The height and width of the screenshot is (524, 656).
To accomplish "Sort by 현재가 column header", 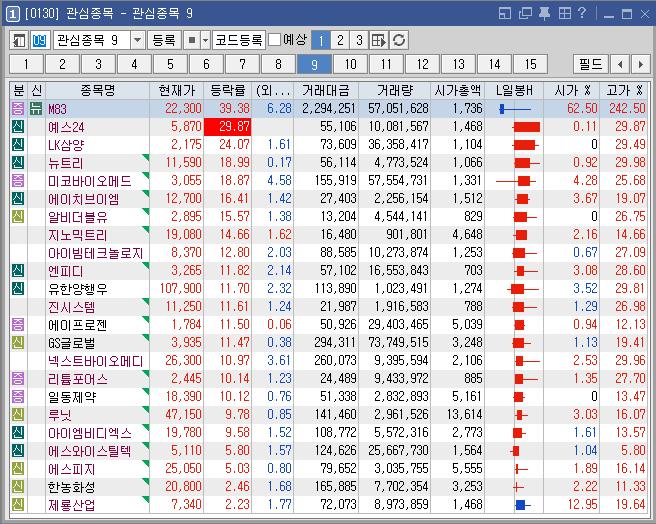I will point(176,90).
